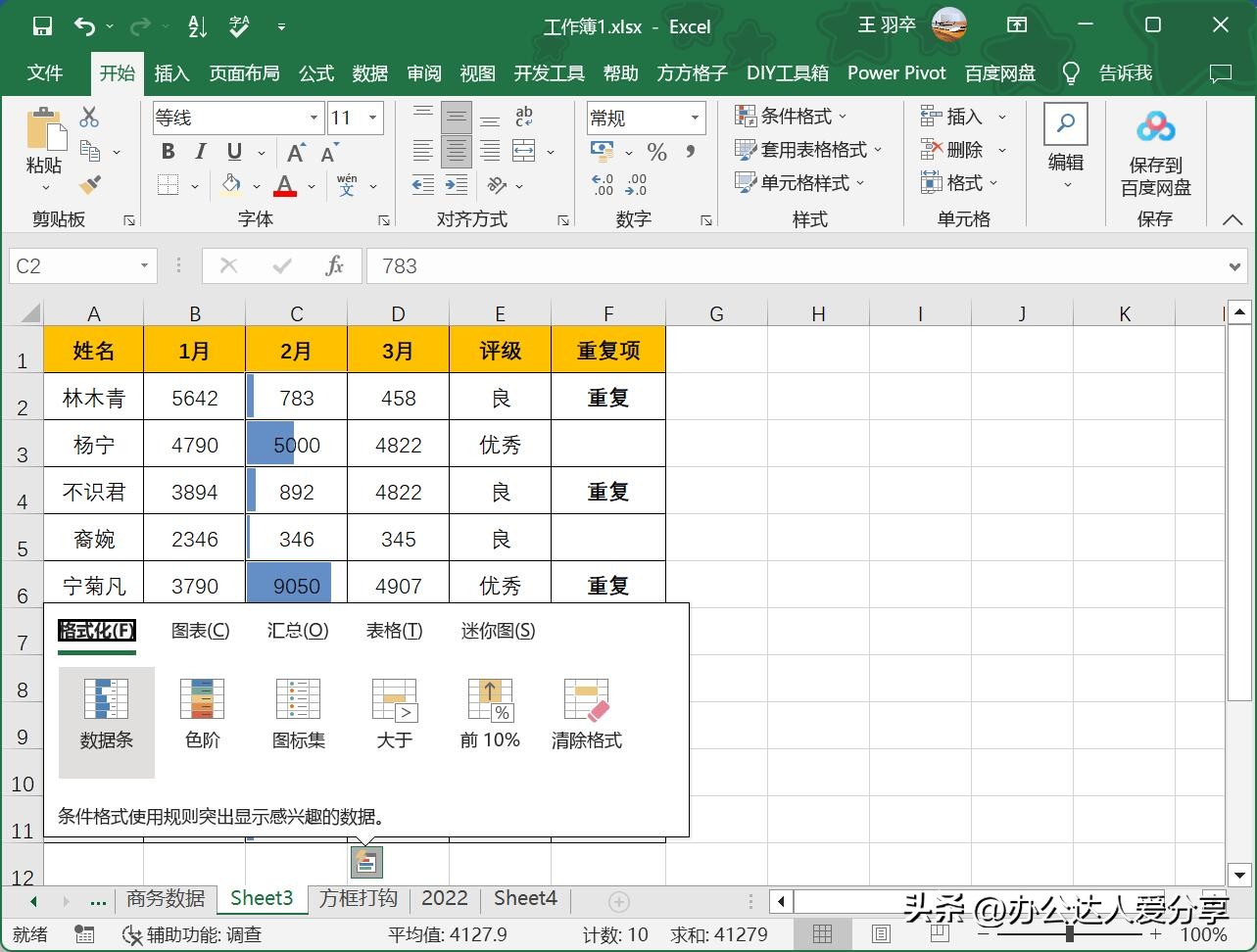Open the font color dropdown arrow
The width and height of the screenshot is (1257, 952).
pyautogui.click(x=312, y=185)
